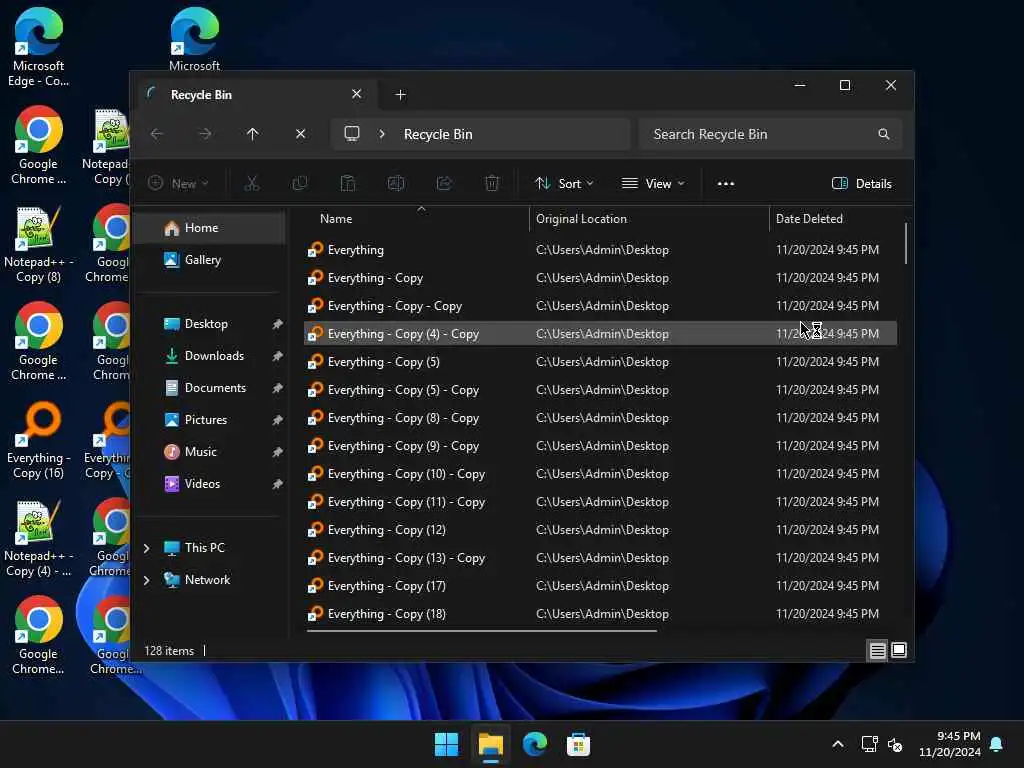Select Notepad++ - Copy (8) desktop icon
The width and height of the screenshot is (1024, 768).
click(x=39, y=244)
